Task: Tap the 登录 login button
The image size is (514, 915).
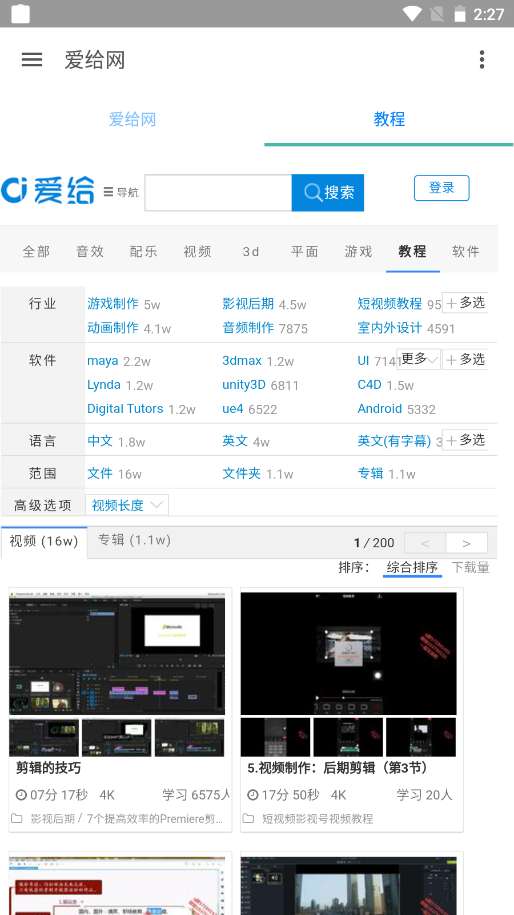Action: [x=442, y=188]
